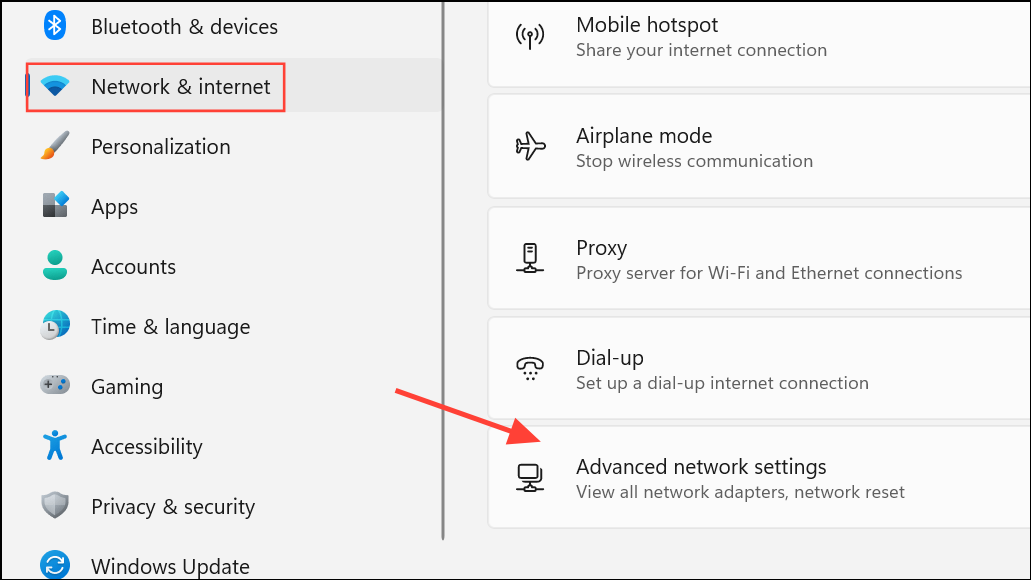Switch to Time & language settings
Image resolution: width=1031 pixels, height=580 pixels.
point(170,326)
